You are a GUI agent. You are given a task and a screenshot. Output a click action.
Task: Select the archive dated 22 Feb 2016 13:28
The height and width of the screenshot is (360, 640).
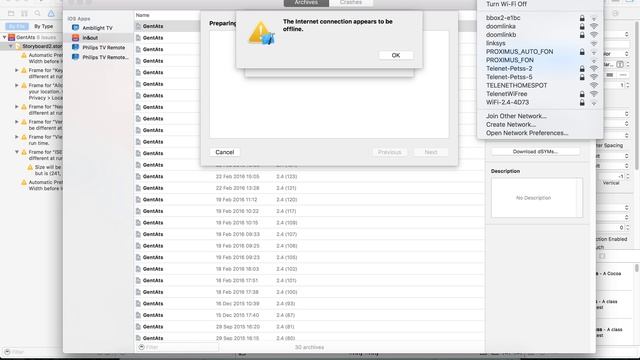coord(309,188)
